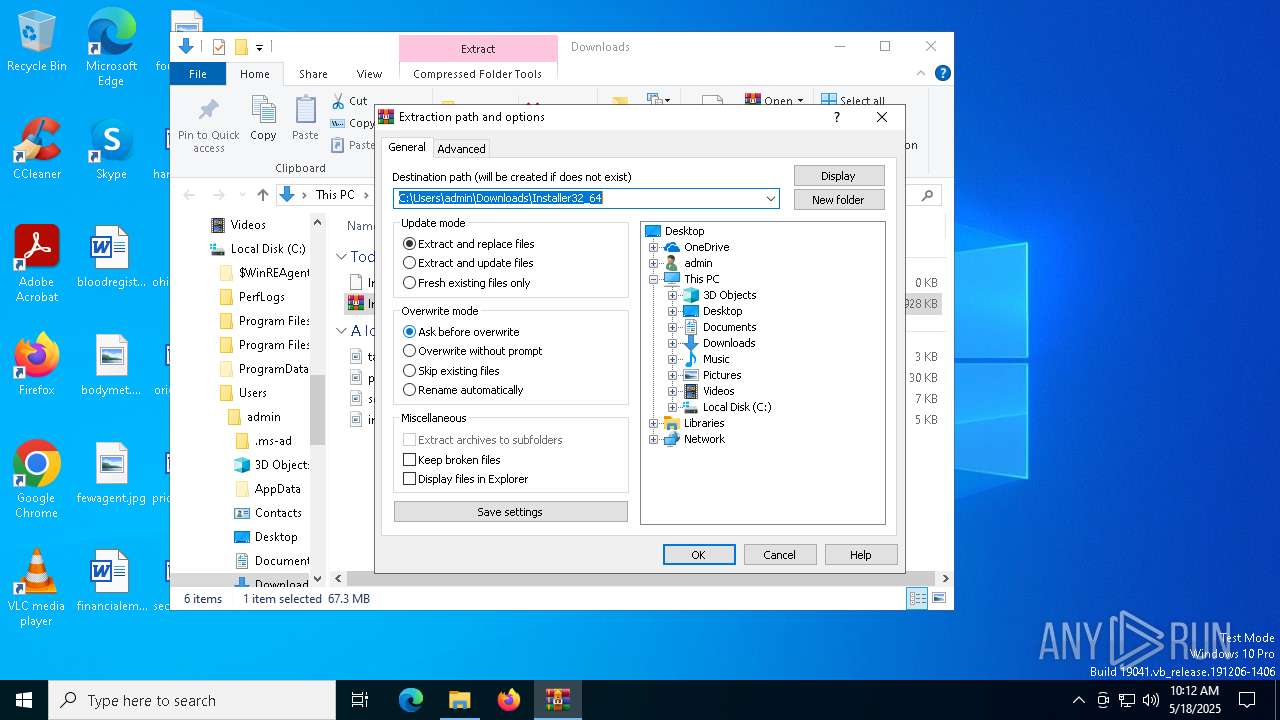The width and height of the screenshot is (1280, 720).
Task: Collapse the This PC tree node
Action: [654, 279]
